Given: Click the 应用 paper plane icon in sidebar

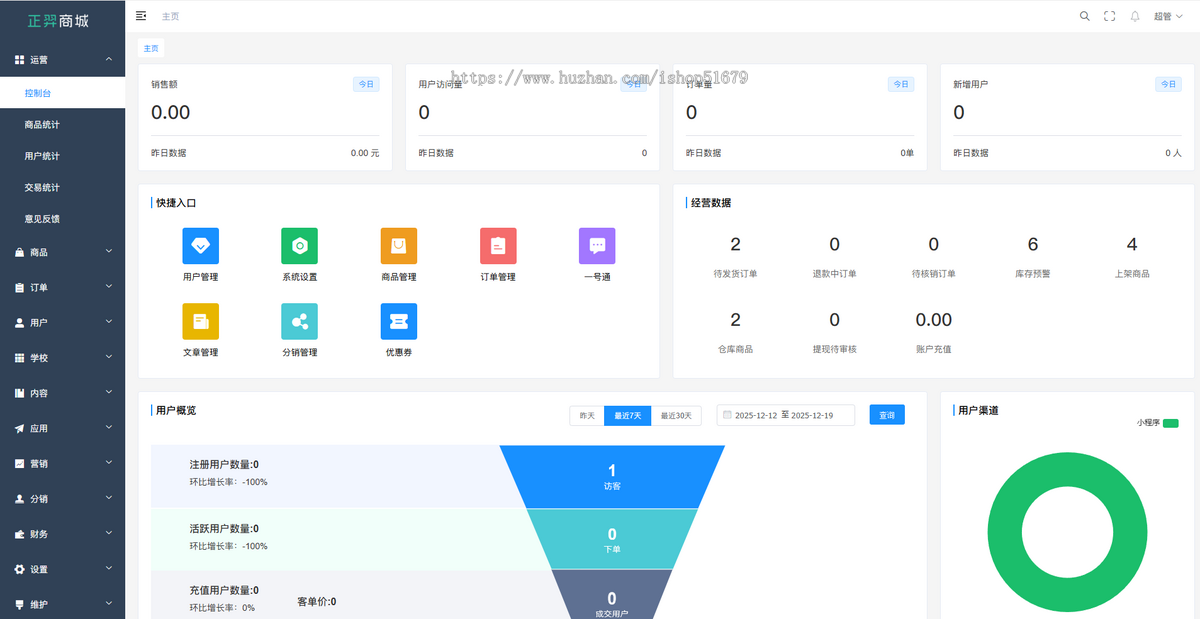Looking at the screenshot, I should [19, 429].
